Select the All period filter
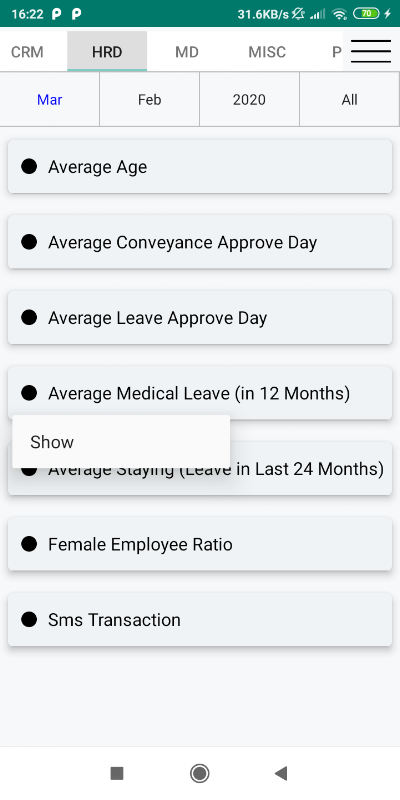This screenshot has width=400, height=800. 349,99
